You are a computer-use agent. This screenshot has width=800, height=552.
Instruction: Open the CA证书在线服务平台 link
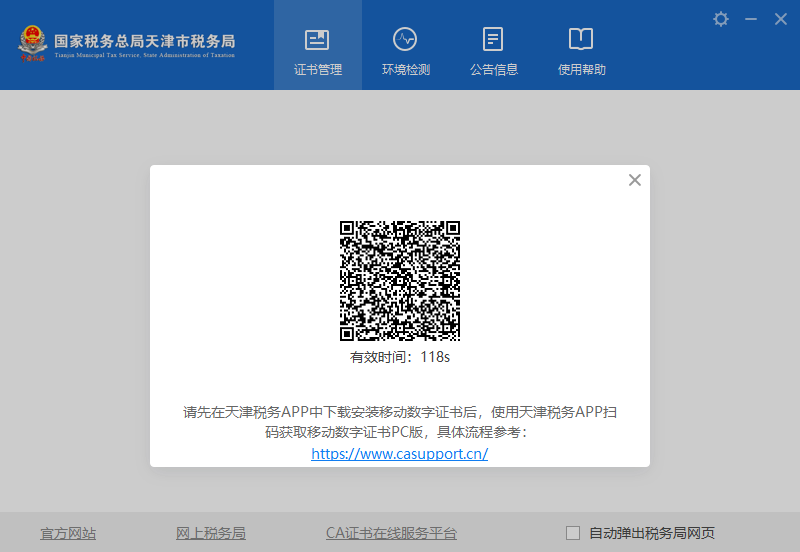[x=391, y=533]
